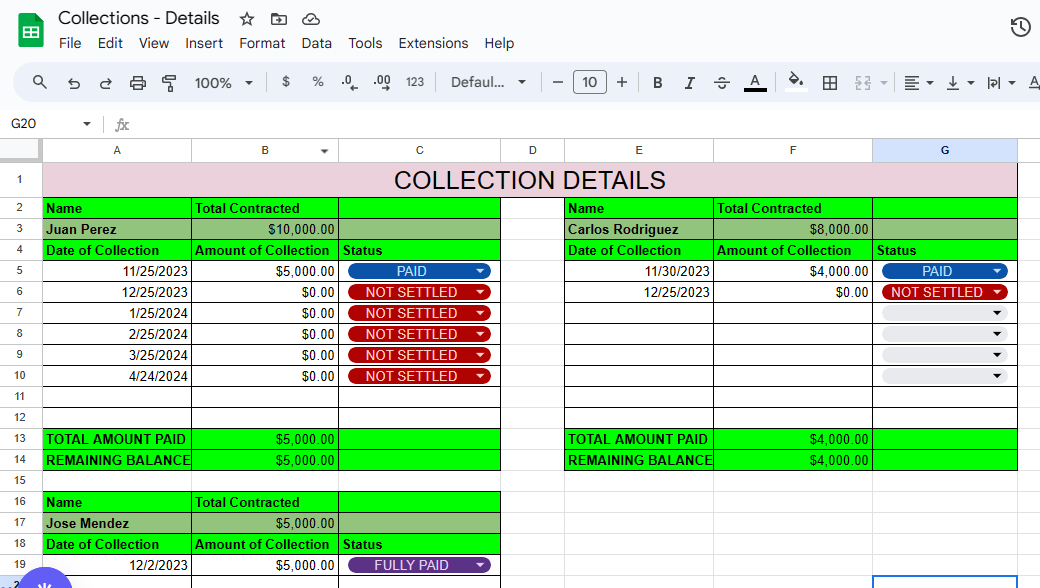Open the Format menu

click(x=262, y=43)
